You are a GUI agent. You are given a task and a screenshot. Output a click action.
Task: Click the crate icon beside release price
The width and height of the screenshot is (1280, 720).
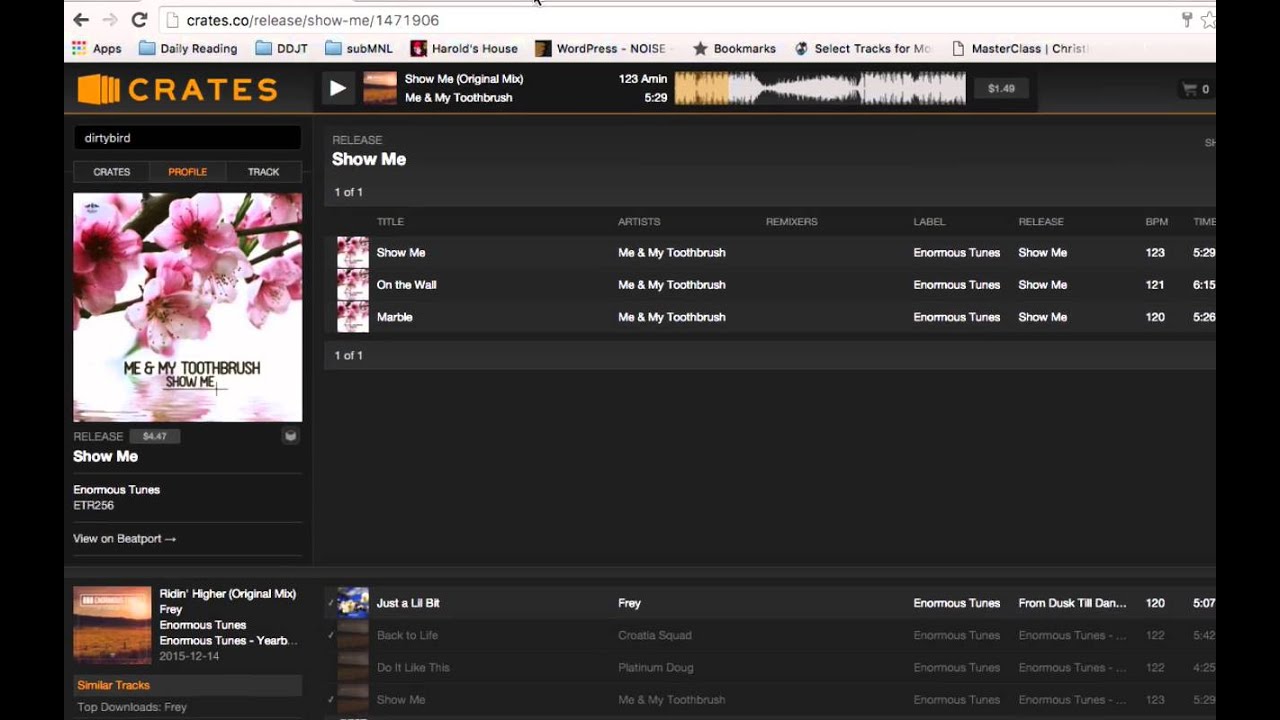pyautogui.click(x=290, y=436)
